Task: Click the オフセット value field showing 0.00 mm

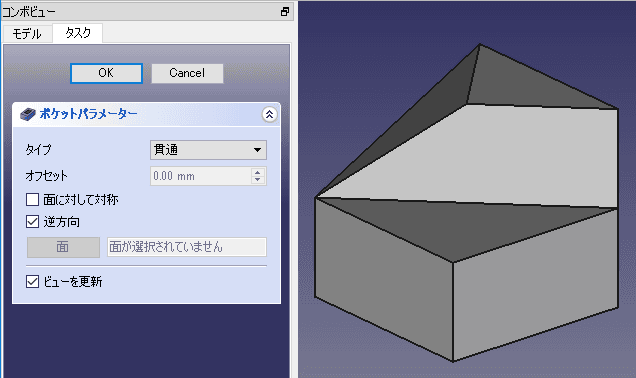Action: tap(201, 176)
